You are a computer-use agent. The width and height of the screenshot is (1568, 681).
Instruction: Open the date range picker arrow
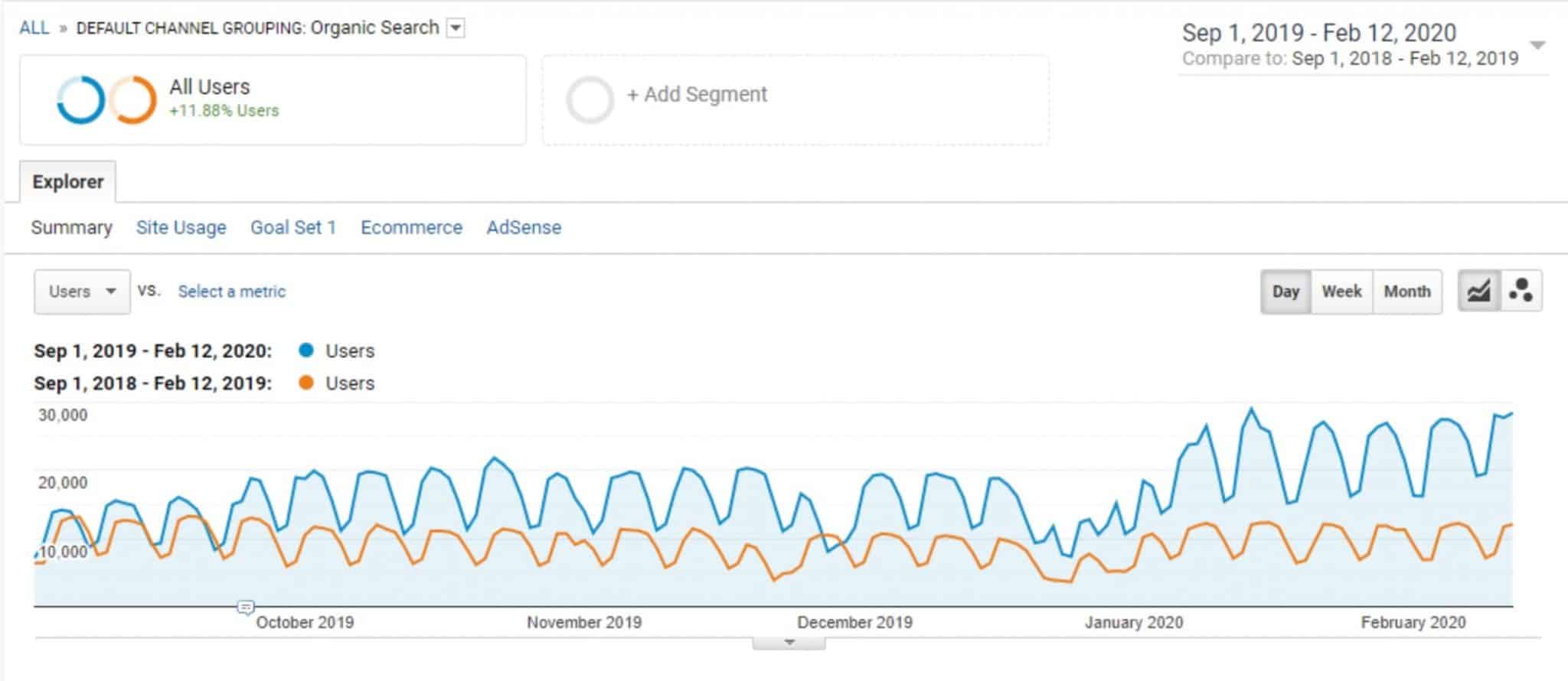tap(1537, 45)
